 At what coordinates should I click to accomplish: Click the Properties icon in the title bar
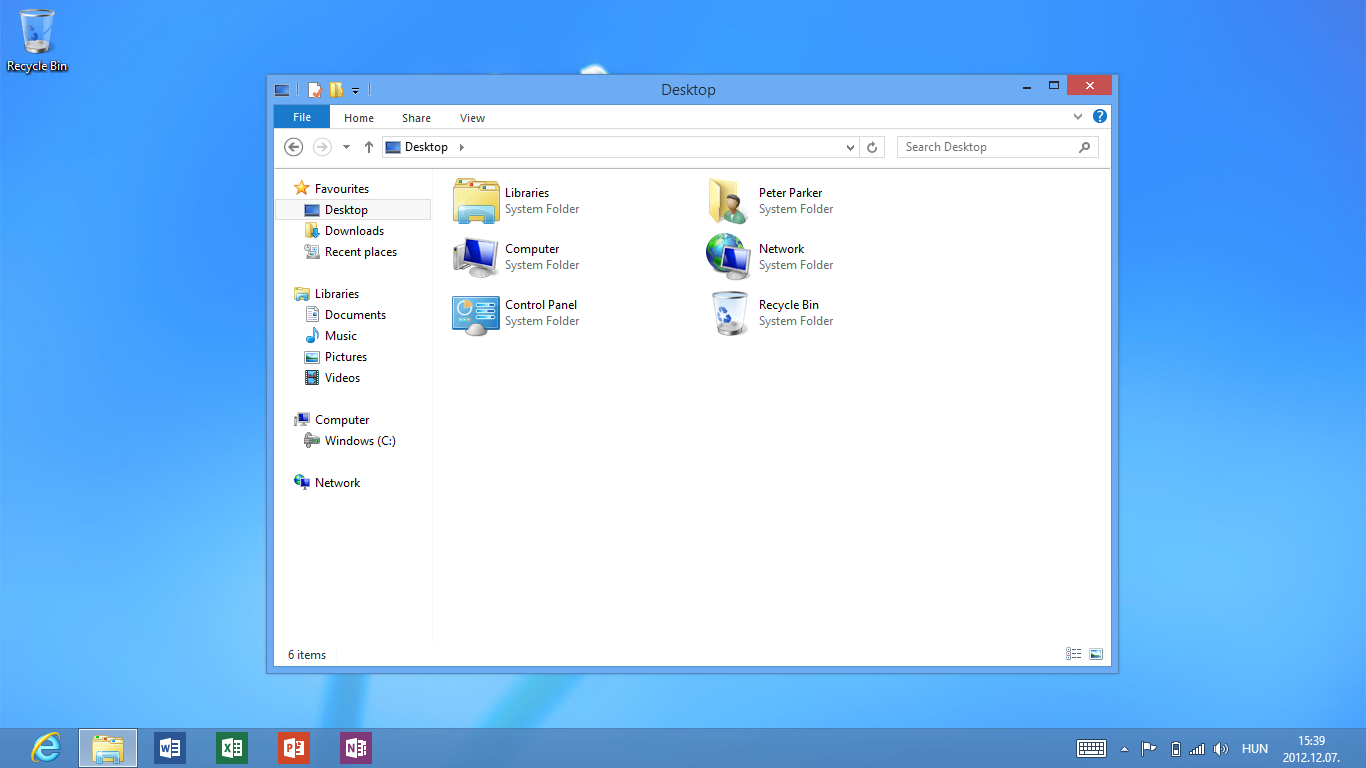pyautogui.click(x=315, y=90)
